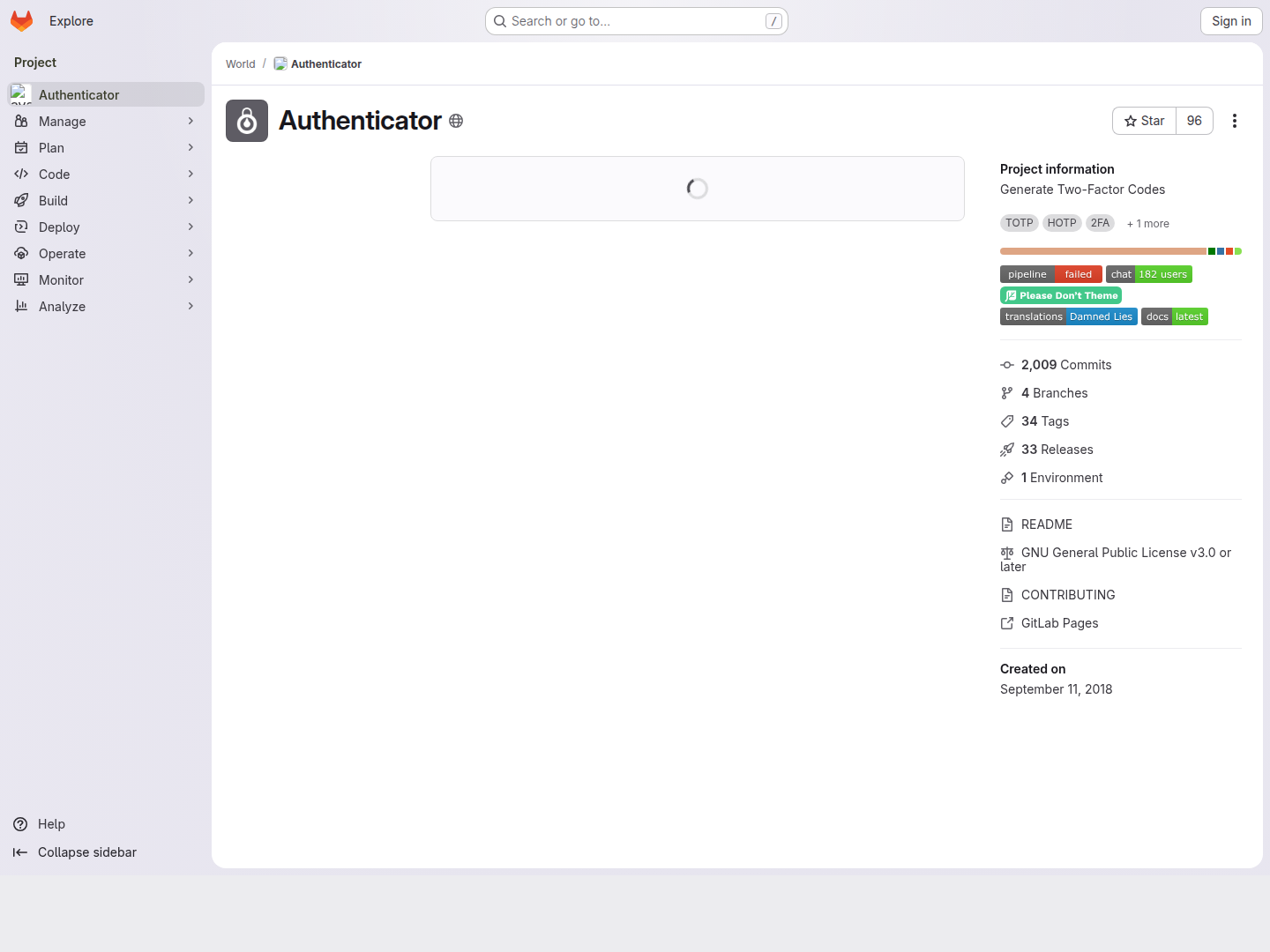Select the Manage users icon in sidebar
Screen dimensions: 1270x952
(21, 121)
